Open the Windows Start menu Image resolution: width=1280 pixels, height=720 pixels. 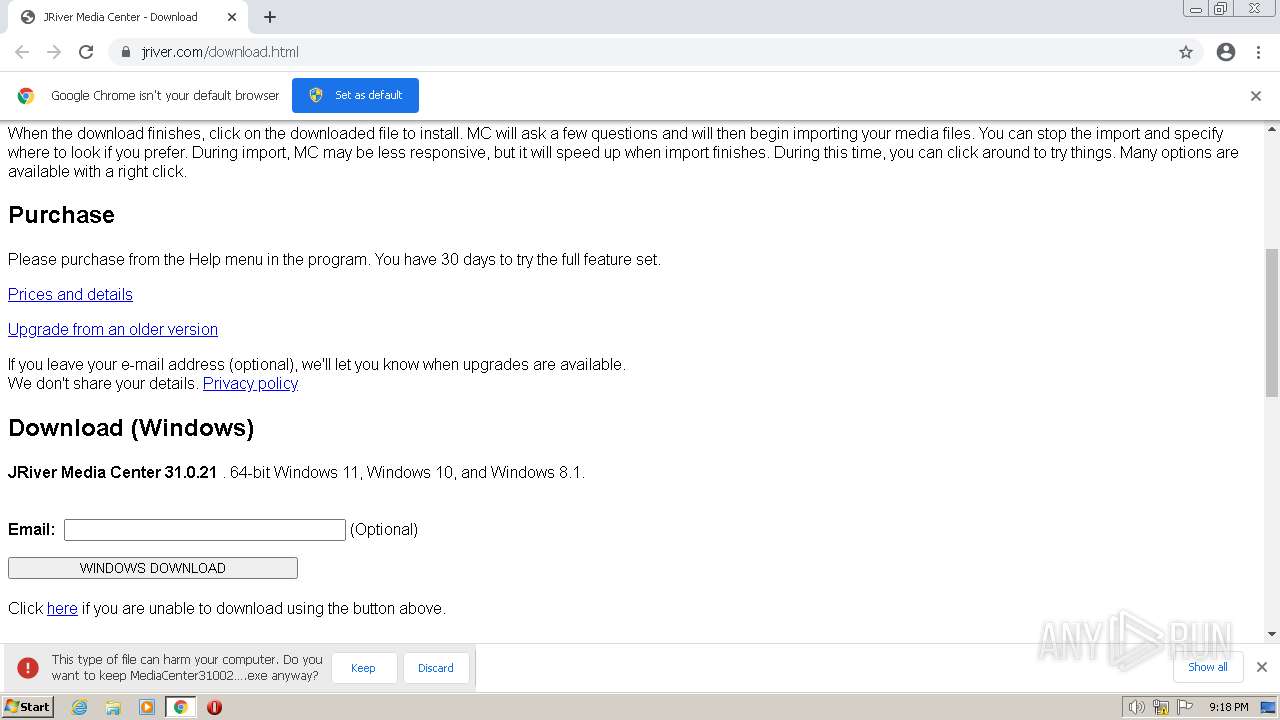[x=27, y=707]
